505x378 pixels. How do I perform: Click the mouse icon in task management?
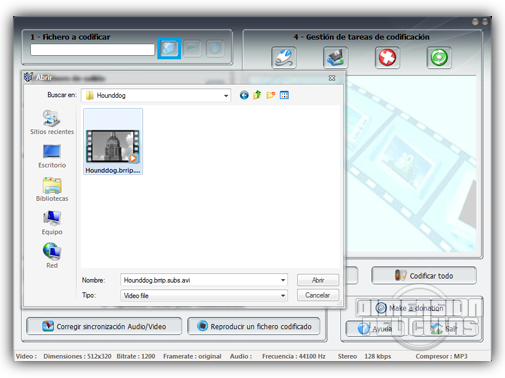[284, 58]
